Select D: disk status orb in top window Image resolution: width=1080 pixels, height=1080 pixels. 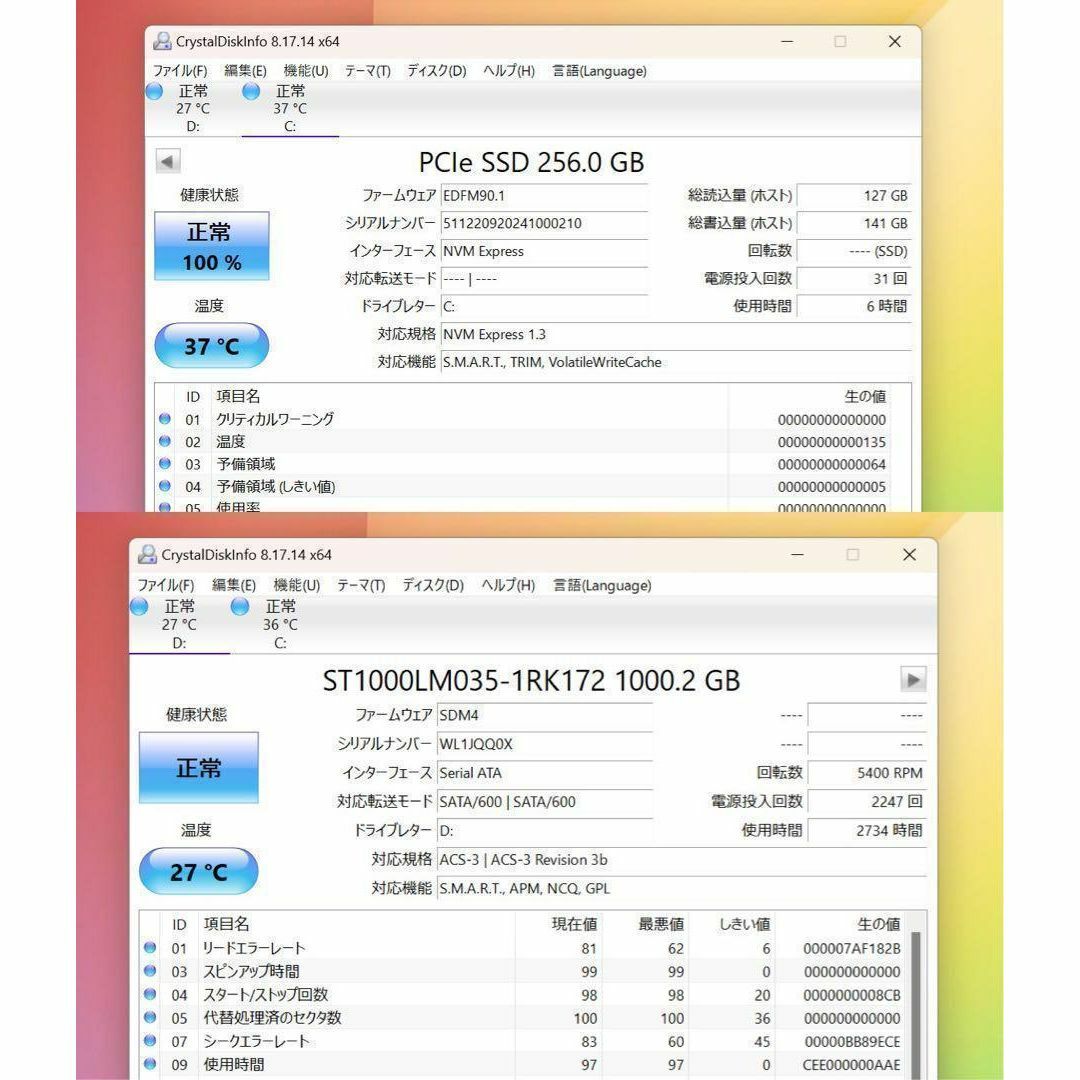155,91
